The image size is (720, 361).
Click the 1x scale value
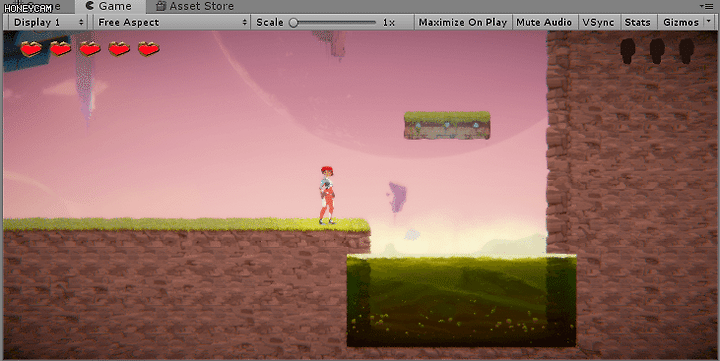point(388,23)
